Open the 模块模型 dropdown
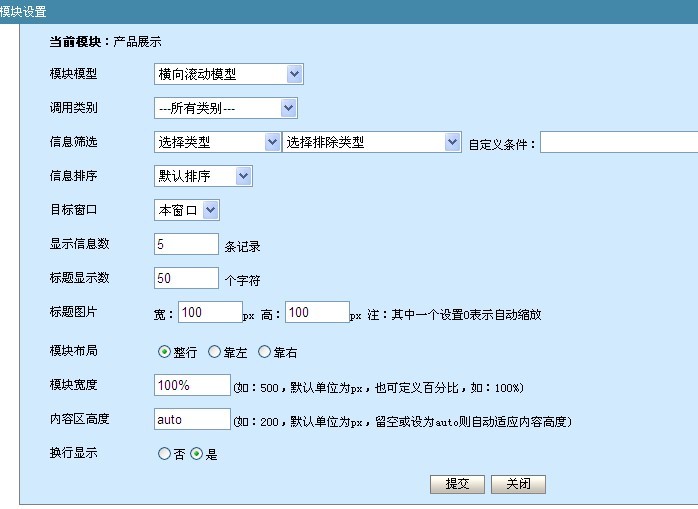The width and height of the screenshot is (698, 509). click(229, 74)
